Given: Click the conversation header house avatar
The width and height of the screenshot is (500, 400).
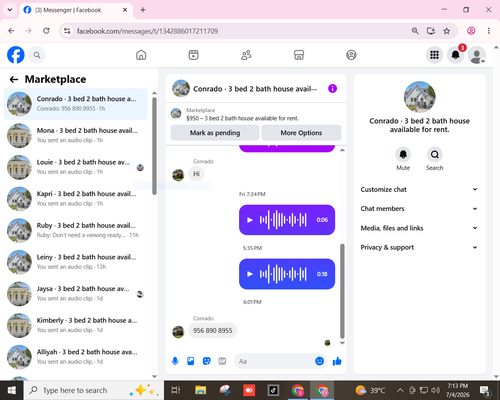Looking at the screenshot, I should tap(181, 88).
